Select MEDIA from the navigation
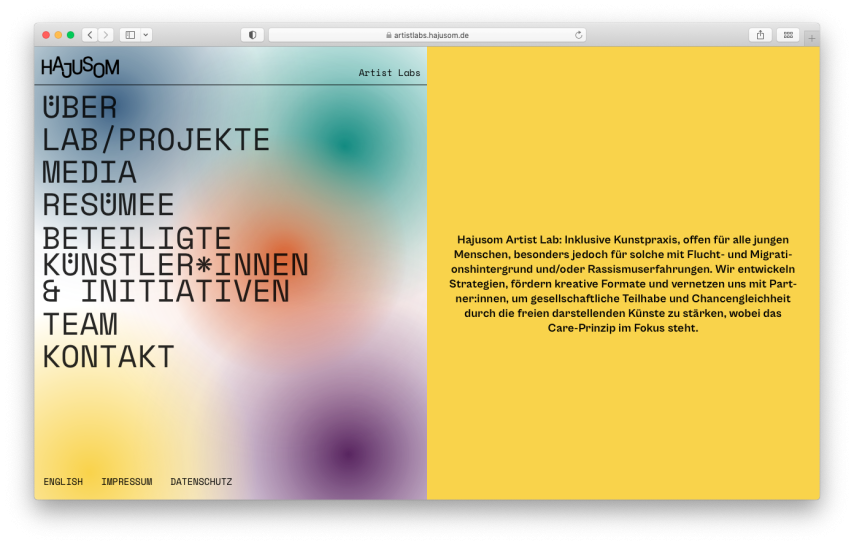Viewport: 854px width, 545px height. 89,172
